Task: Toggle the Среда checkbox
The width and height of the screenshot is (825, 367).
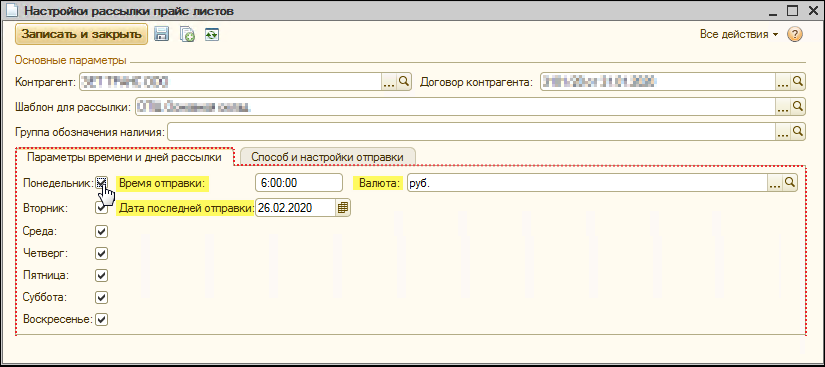Action: tap(102, 231)
